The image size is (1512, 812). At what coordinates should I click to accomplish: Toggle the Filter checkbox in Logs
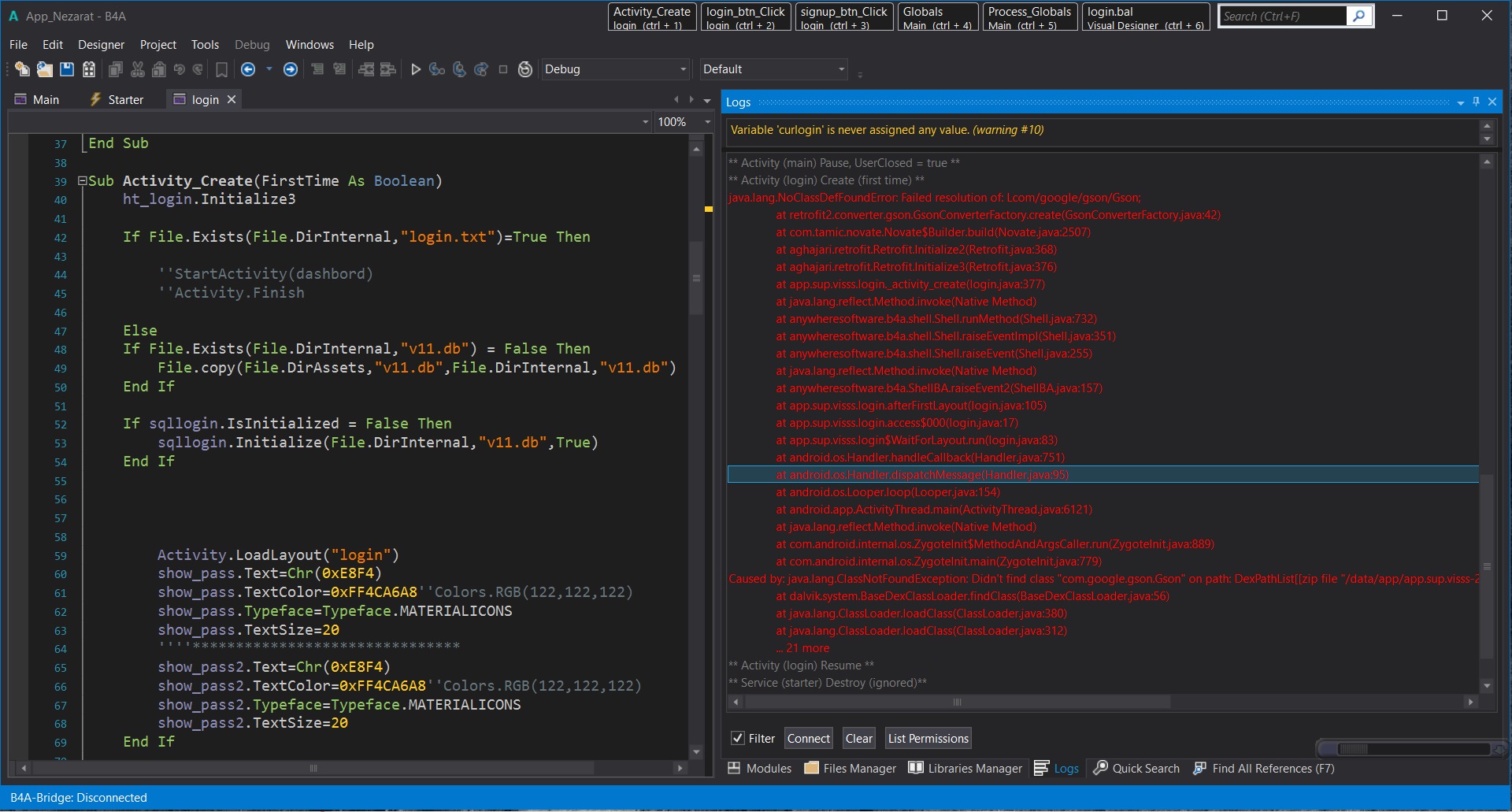738,738
